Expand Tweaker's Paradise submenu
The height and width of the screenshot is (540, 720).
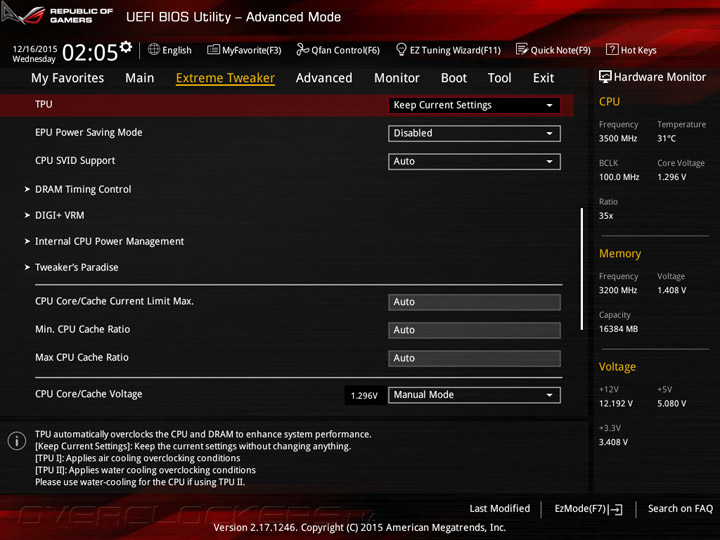[x=76, y=267]
